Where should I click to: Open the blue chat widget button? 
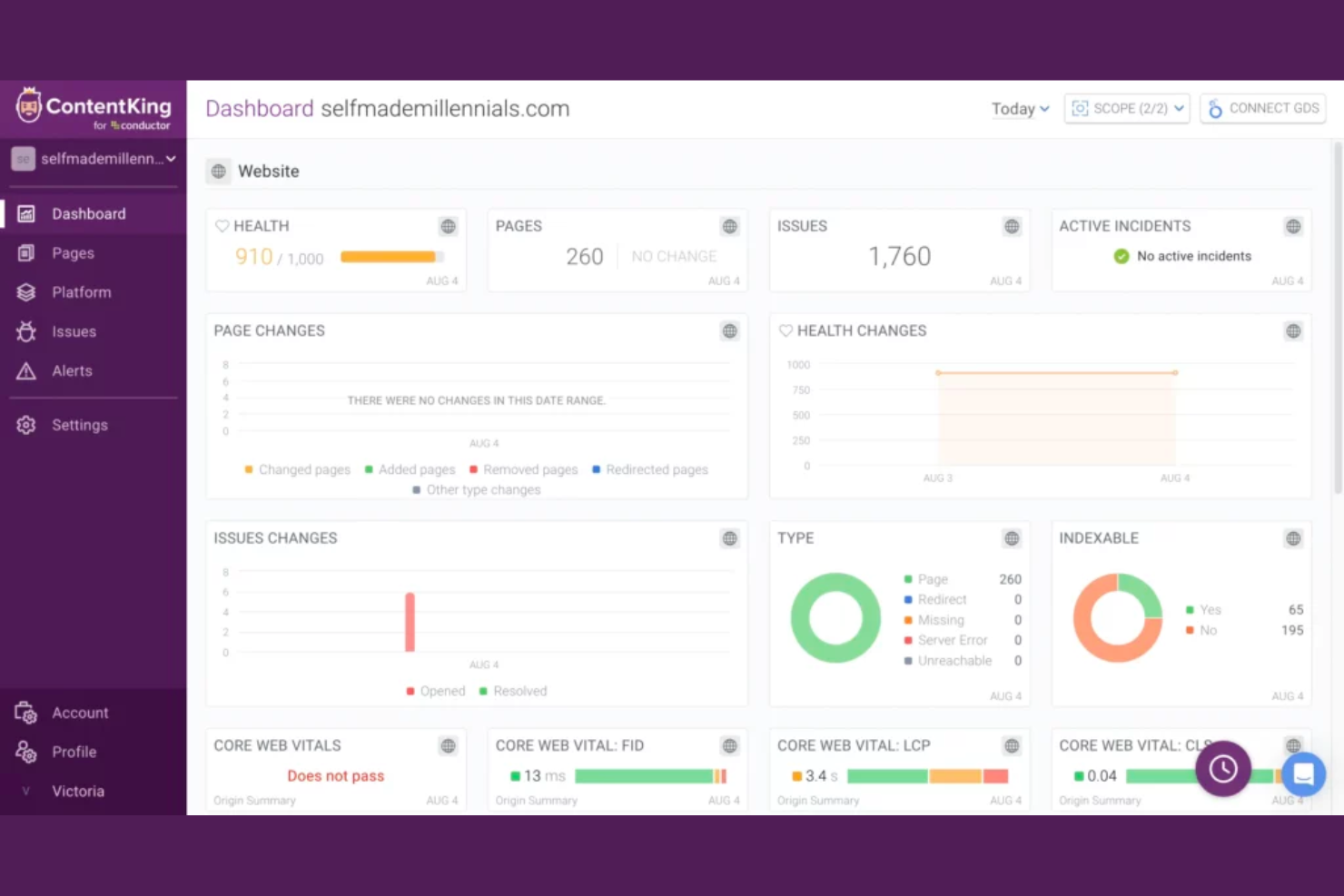(1304, 773)
